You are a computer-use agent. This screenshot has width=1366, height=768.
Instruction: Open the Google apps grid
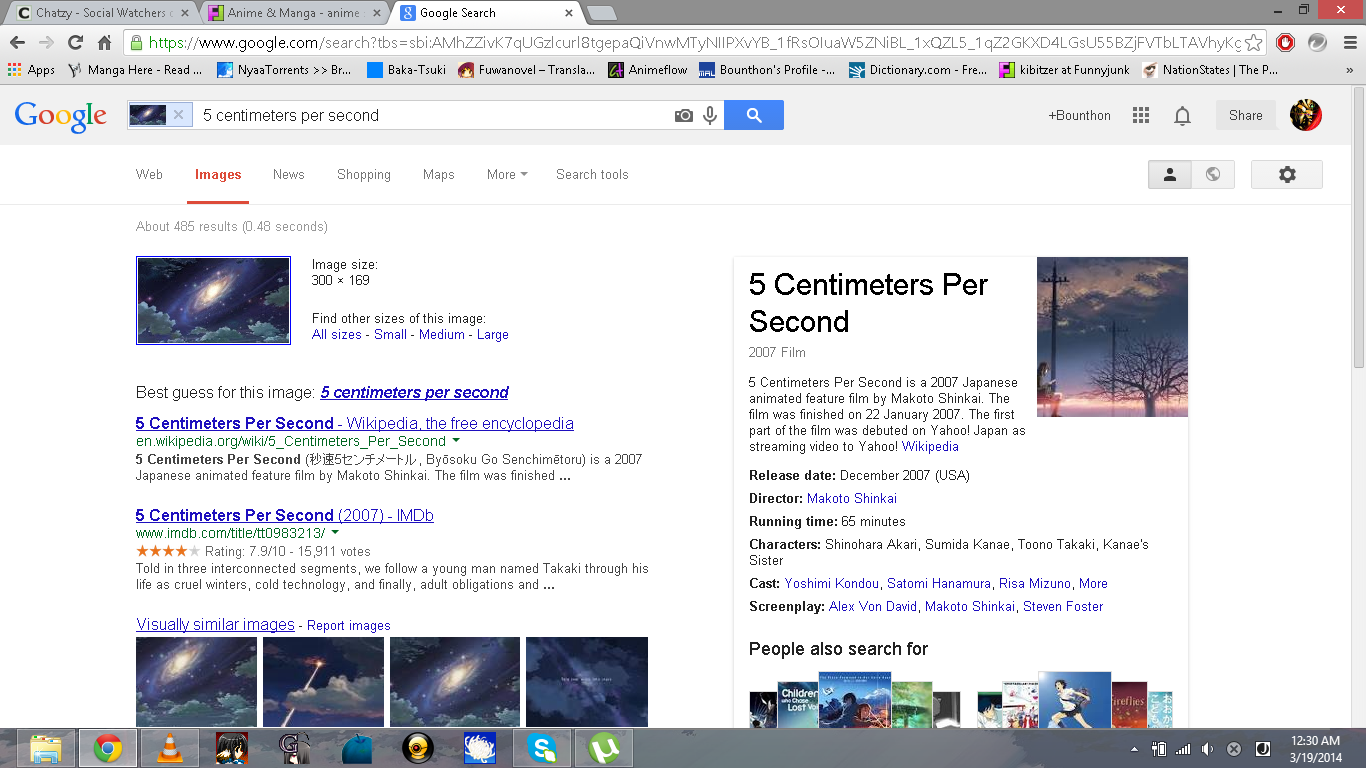pyautogui.click(x=1141, y=116)
